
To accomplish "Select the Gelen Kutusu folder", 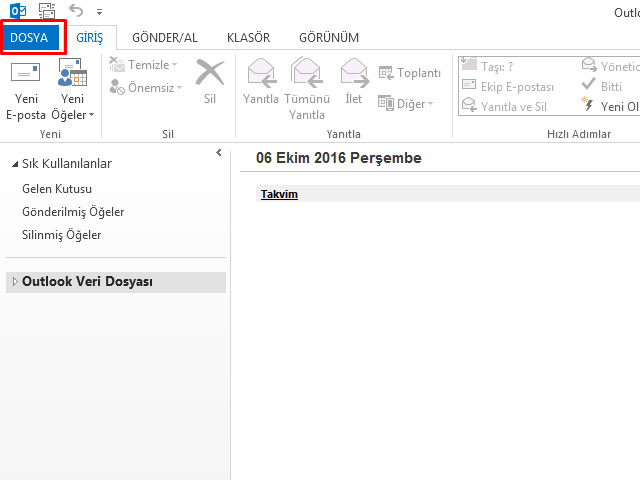I will [x=57, y=188].
